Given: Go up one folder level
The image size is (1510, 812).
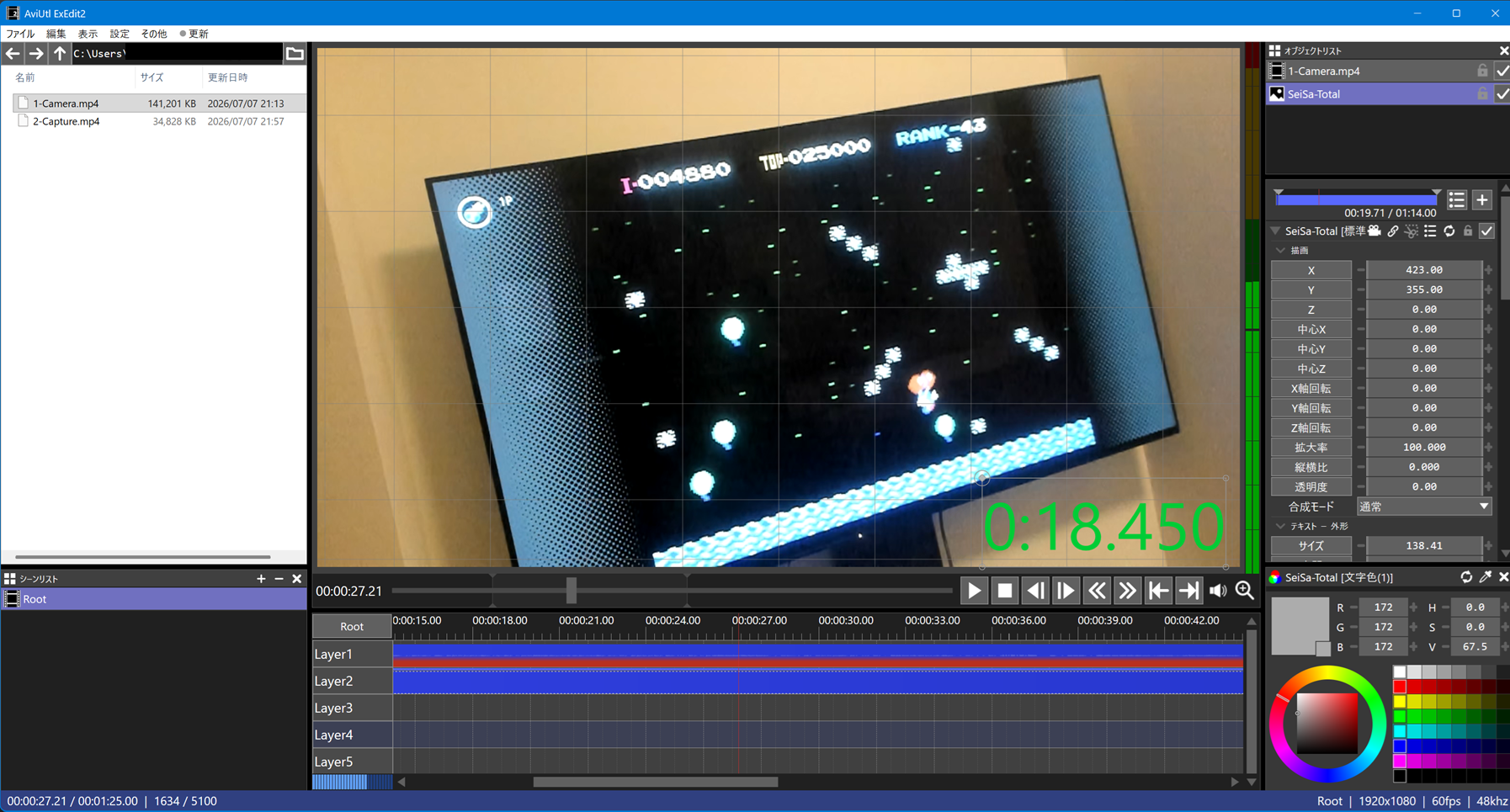Looking at the screenshot, I should pyautogui.click(x=59, y=54).
